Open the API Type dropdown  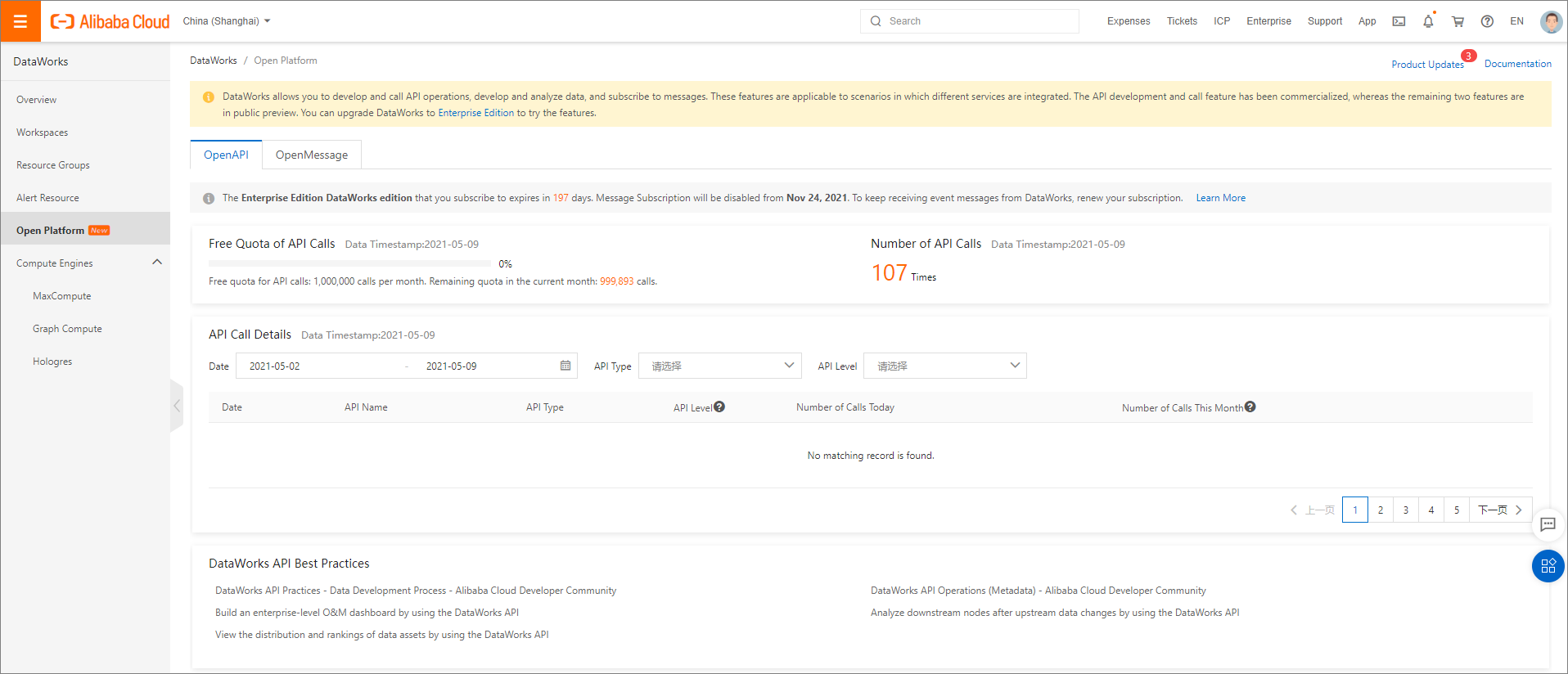[x=719, y=366]
